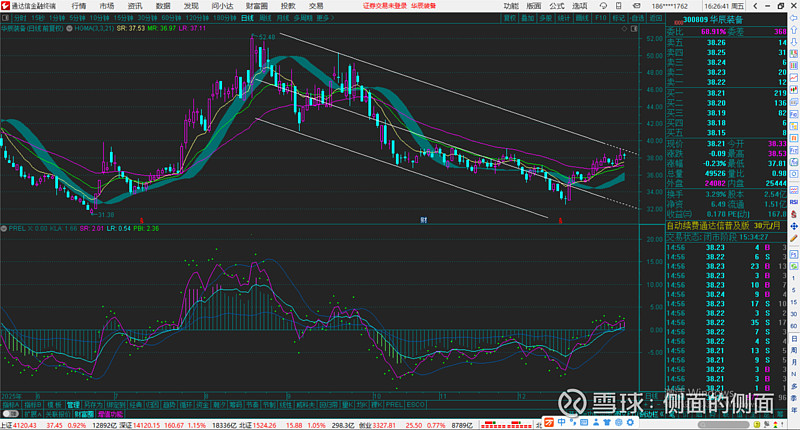Toggle the 统计 statistics button

click(x=564, y=18)
